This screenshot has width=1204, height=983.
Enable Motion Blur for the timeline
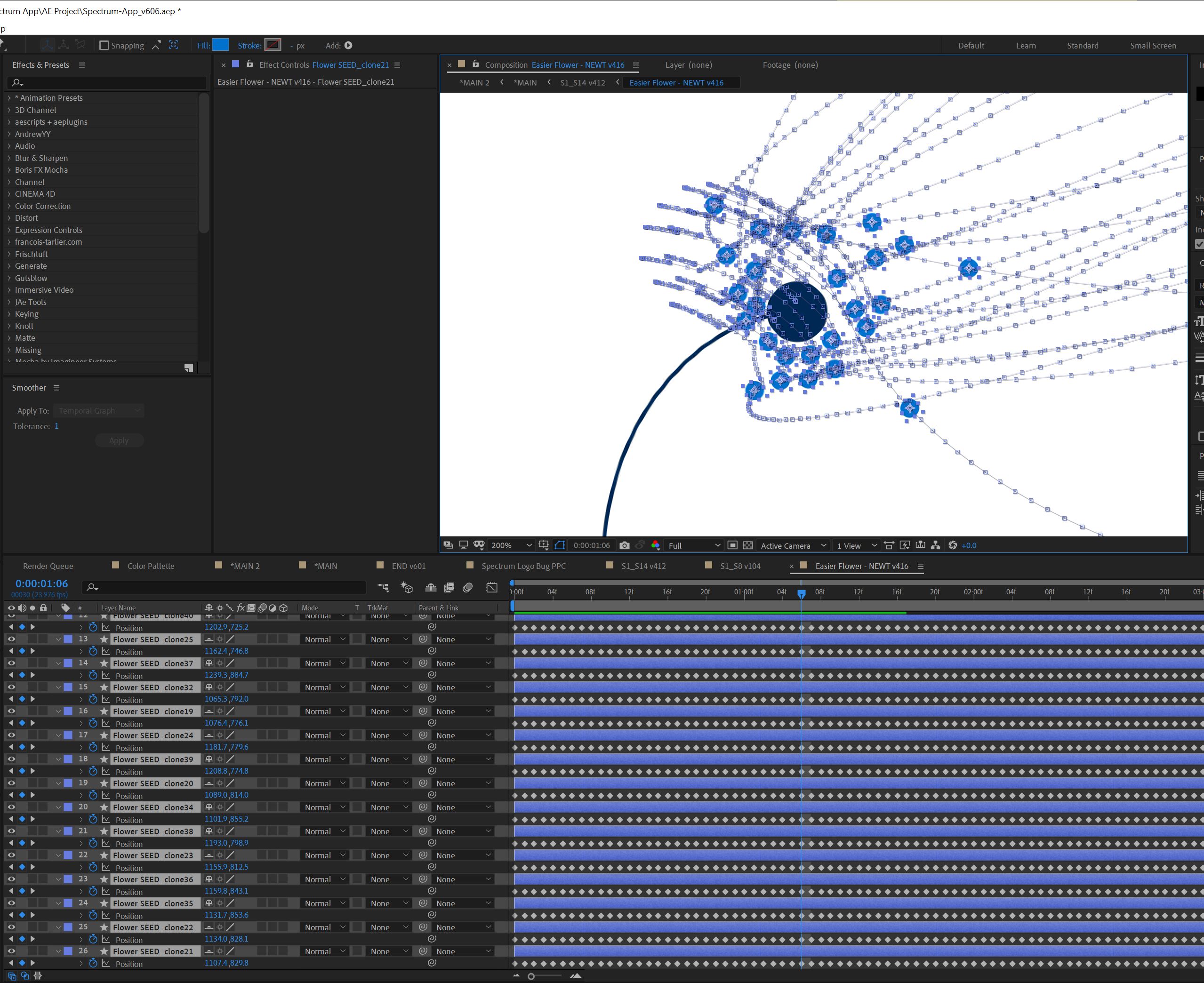click(468, 587)
